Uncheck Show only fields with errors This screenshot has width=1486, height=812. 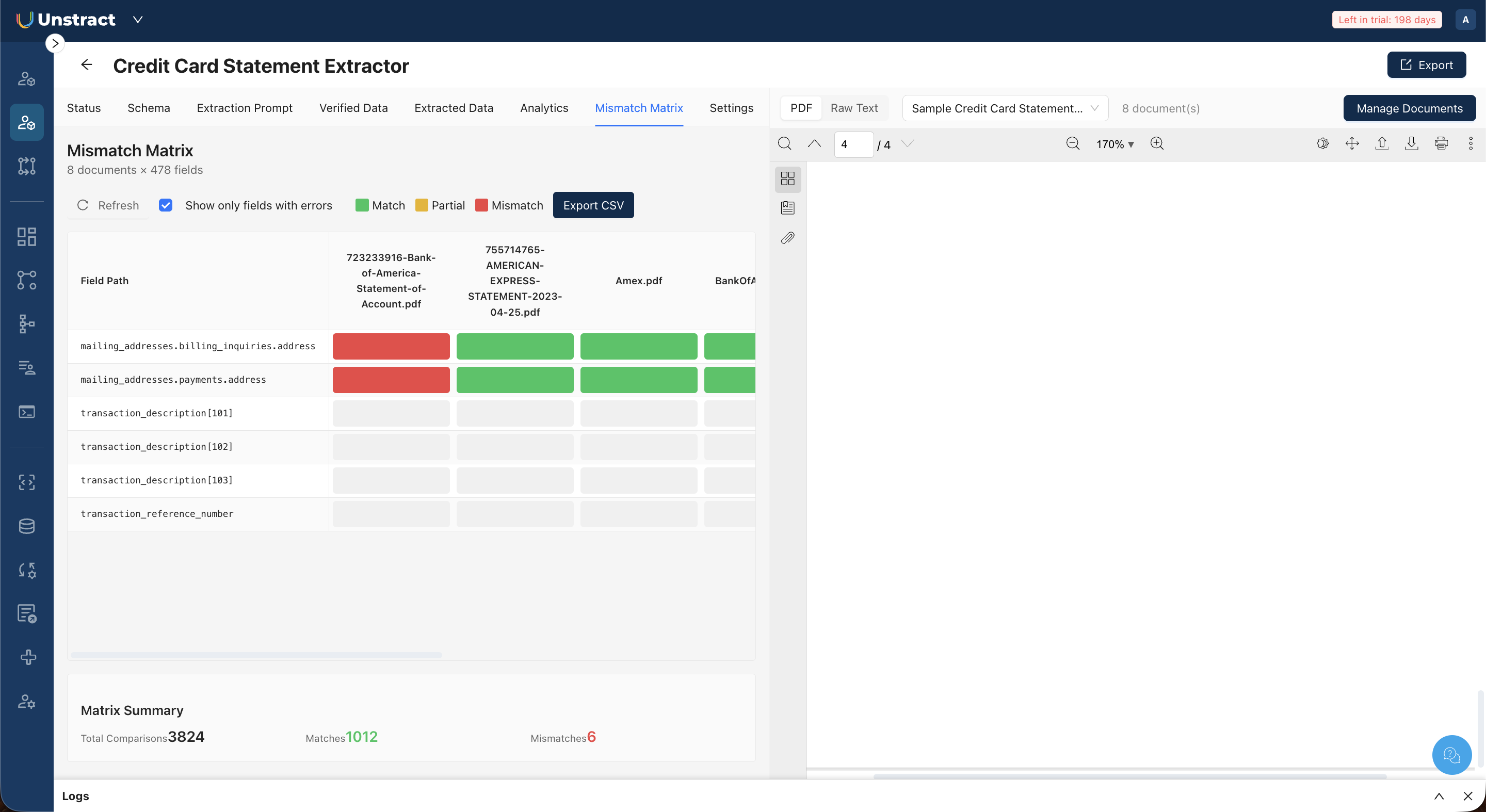(166, 205)
